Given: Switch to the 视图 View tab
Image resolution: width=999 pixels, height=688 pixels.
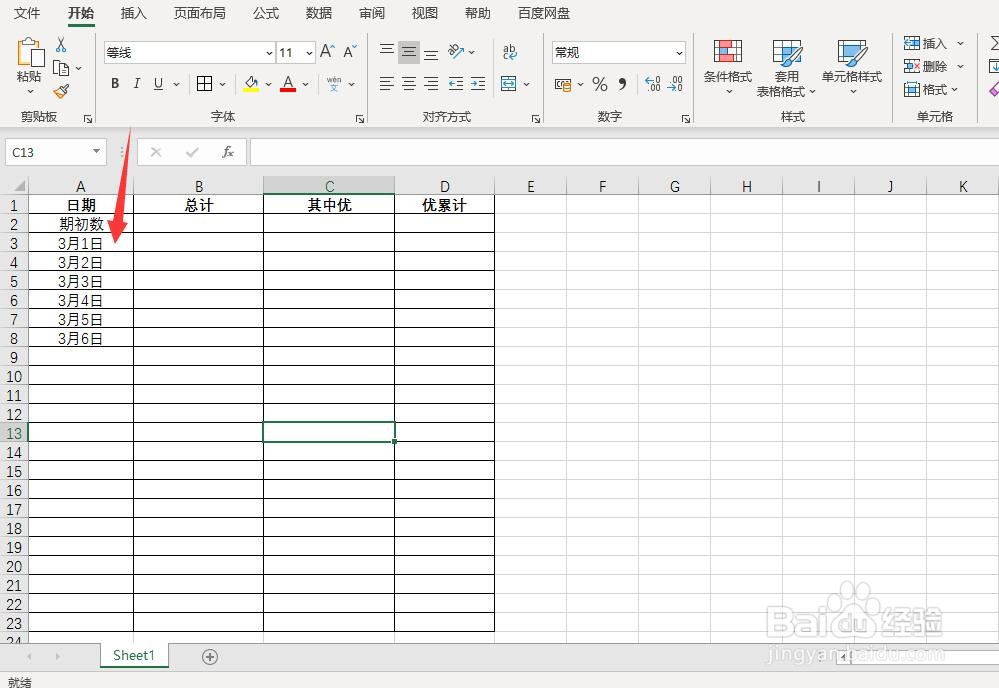Looking at the screenshot, I should point(424,13).
